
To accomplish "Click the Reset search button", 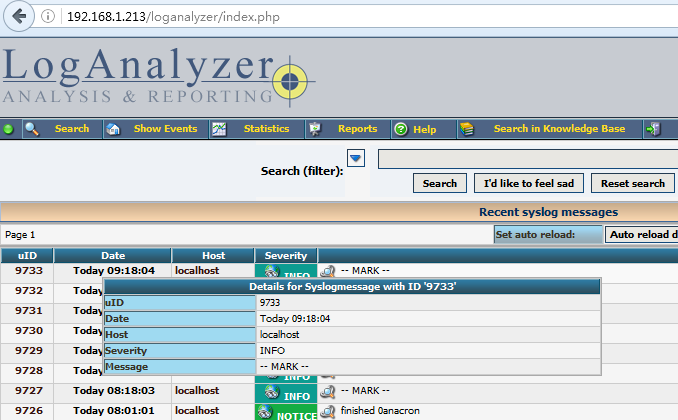I will pyautogui.click(x=633, y=183).
